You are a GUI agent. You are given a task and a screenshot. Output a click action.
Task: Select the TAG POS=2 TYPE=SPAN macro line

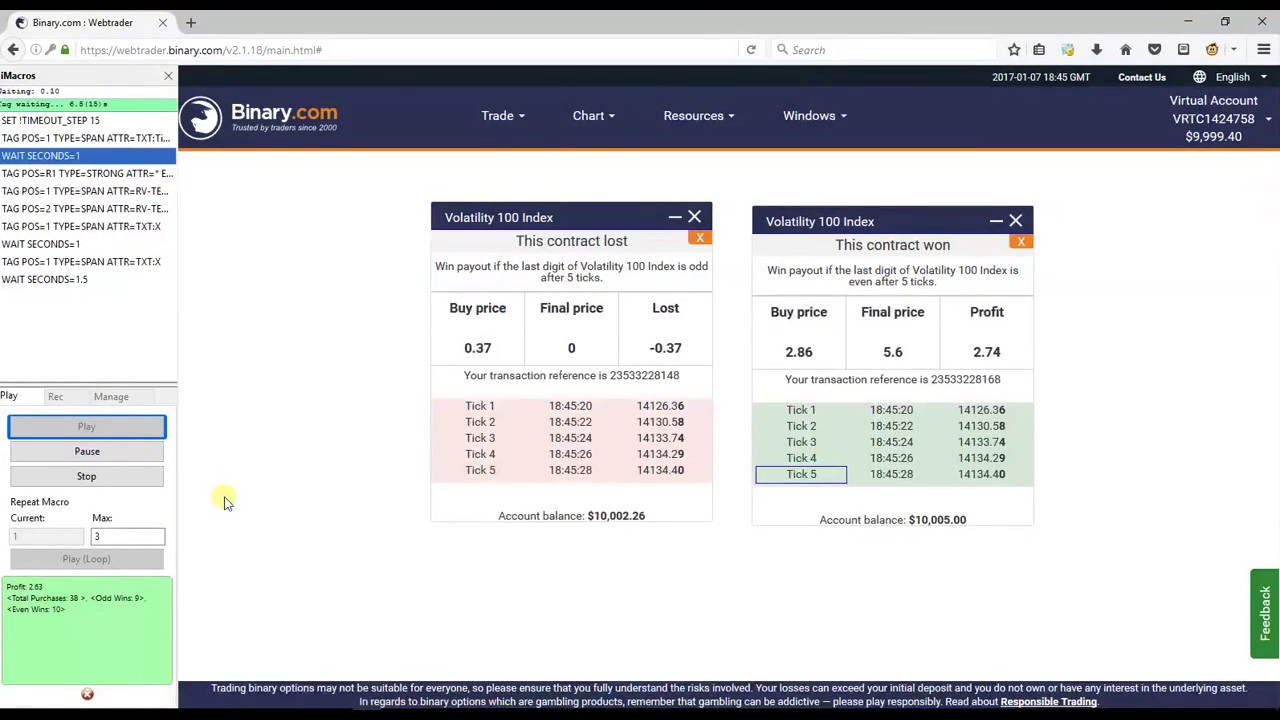tap(88, 209)
